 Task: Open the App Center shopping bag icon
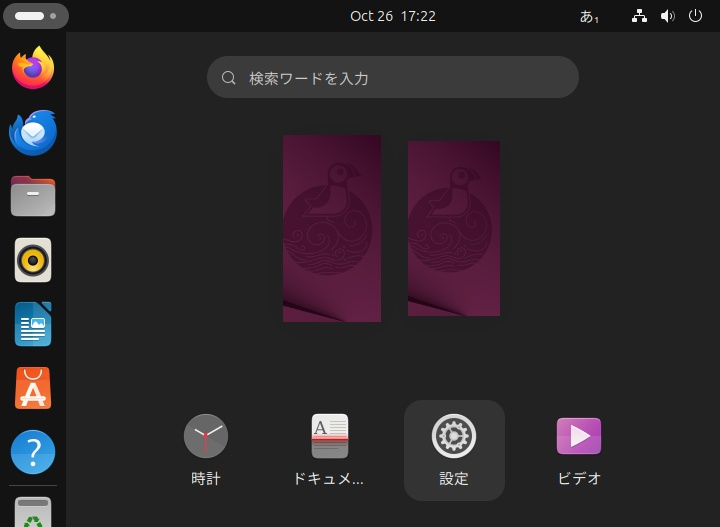(33, 388)
